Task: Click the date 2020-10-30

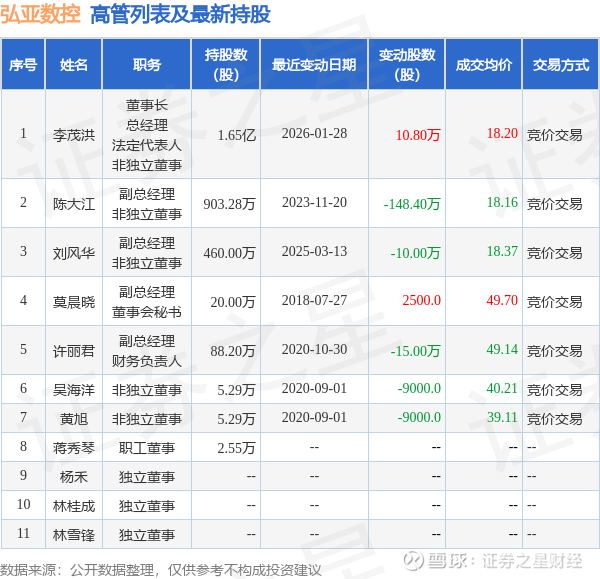Action: [x=314, y=349]
